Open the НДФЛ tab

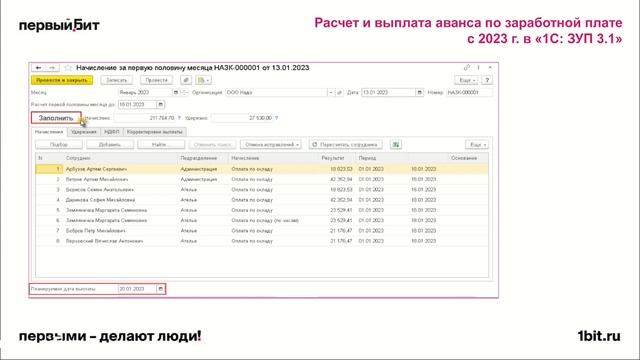(x=111, y=132)
